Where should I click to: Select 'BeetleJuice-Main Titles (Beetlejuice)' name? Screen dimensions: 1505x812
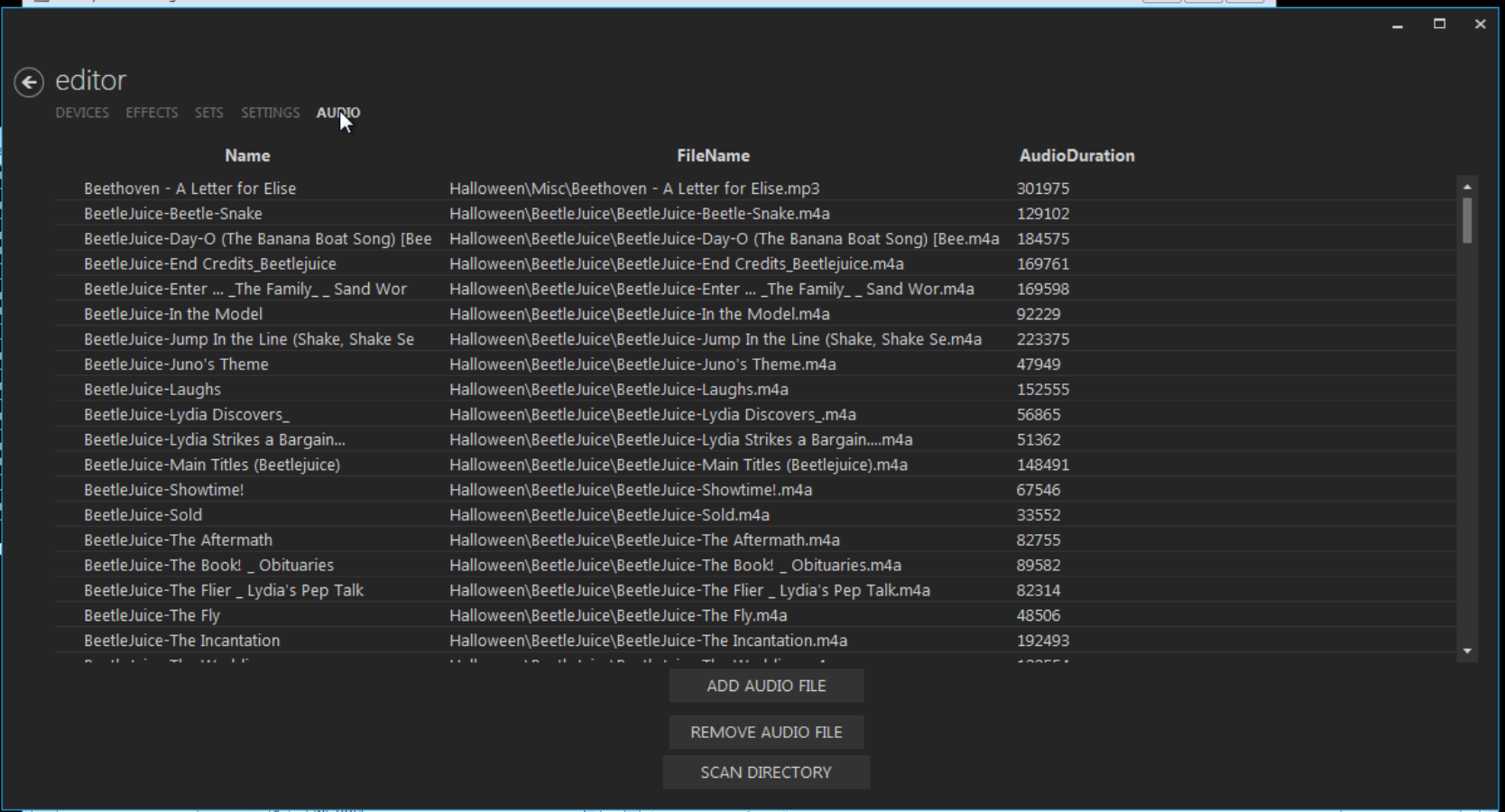[212, 466]
